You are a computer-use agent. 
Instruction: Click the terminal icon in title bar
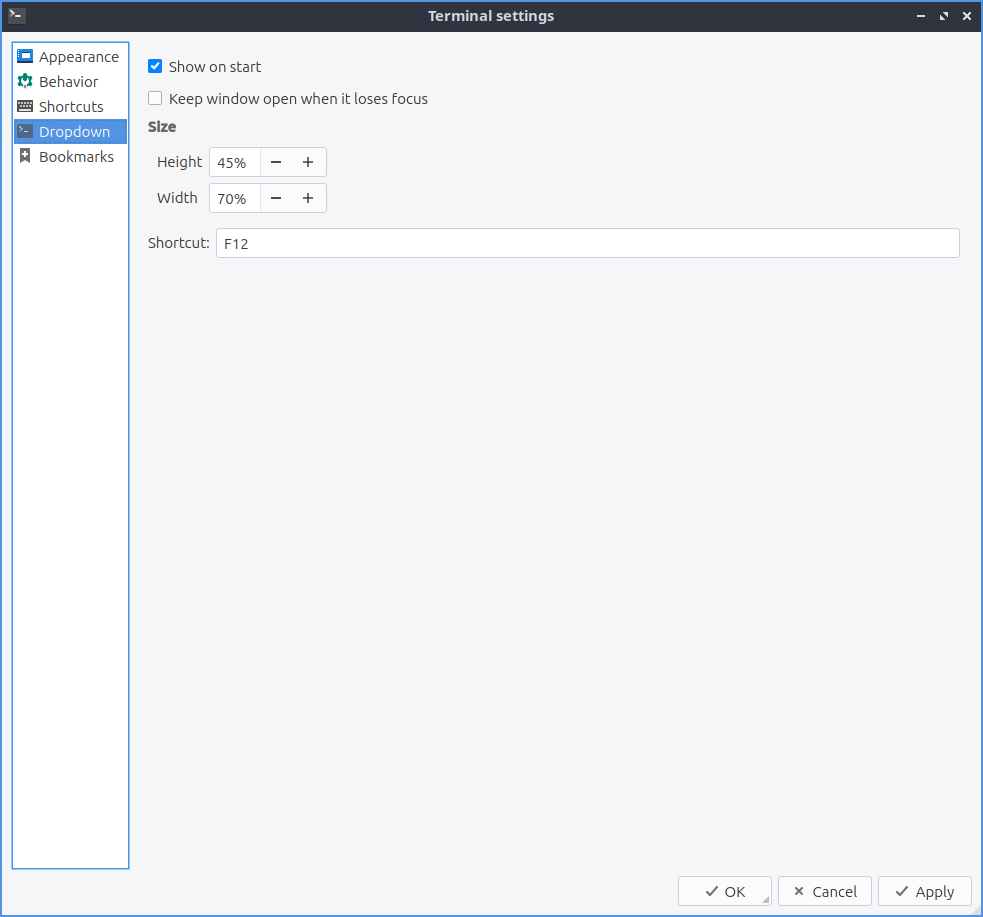(x=16, y=15)
